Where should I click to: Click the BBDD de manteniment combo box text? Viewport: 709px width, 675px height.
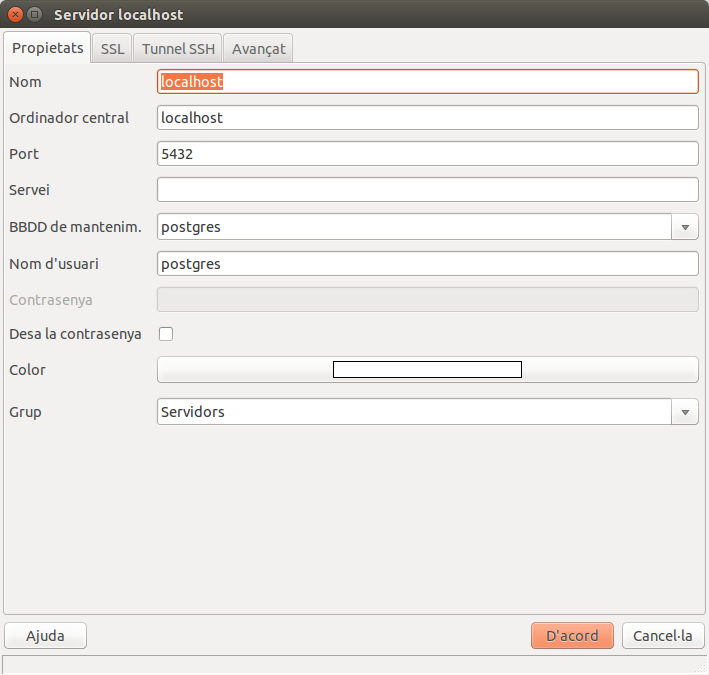pos(414,227)
